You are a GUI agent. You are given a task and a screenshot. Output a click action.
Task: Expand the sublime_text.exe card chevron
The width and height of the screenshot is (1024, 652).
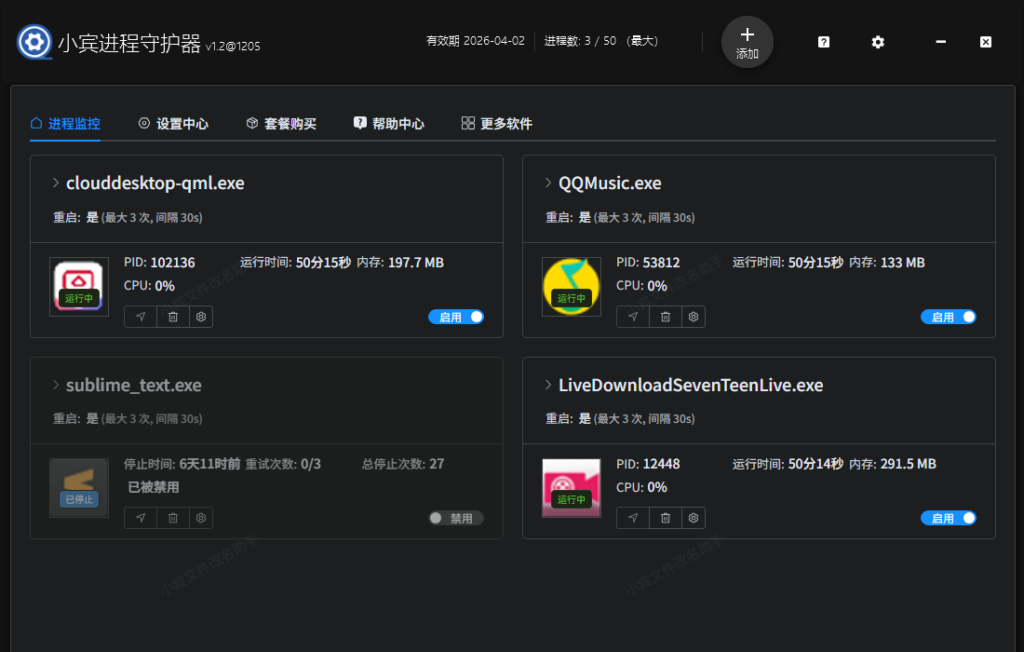(55, 384)
